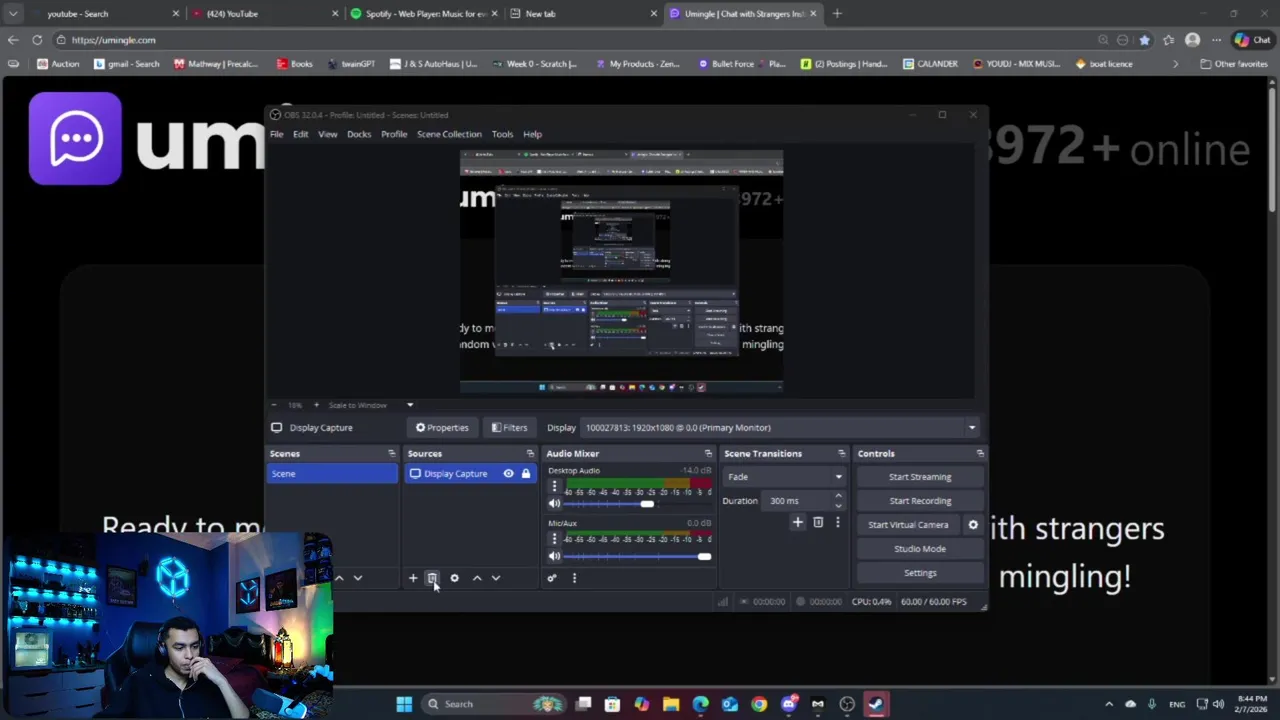
Task: Pop out the Scenes dock
Action: tap(391, 454)
